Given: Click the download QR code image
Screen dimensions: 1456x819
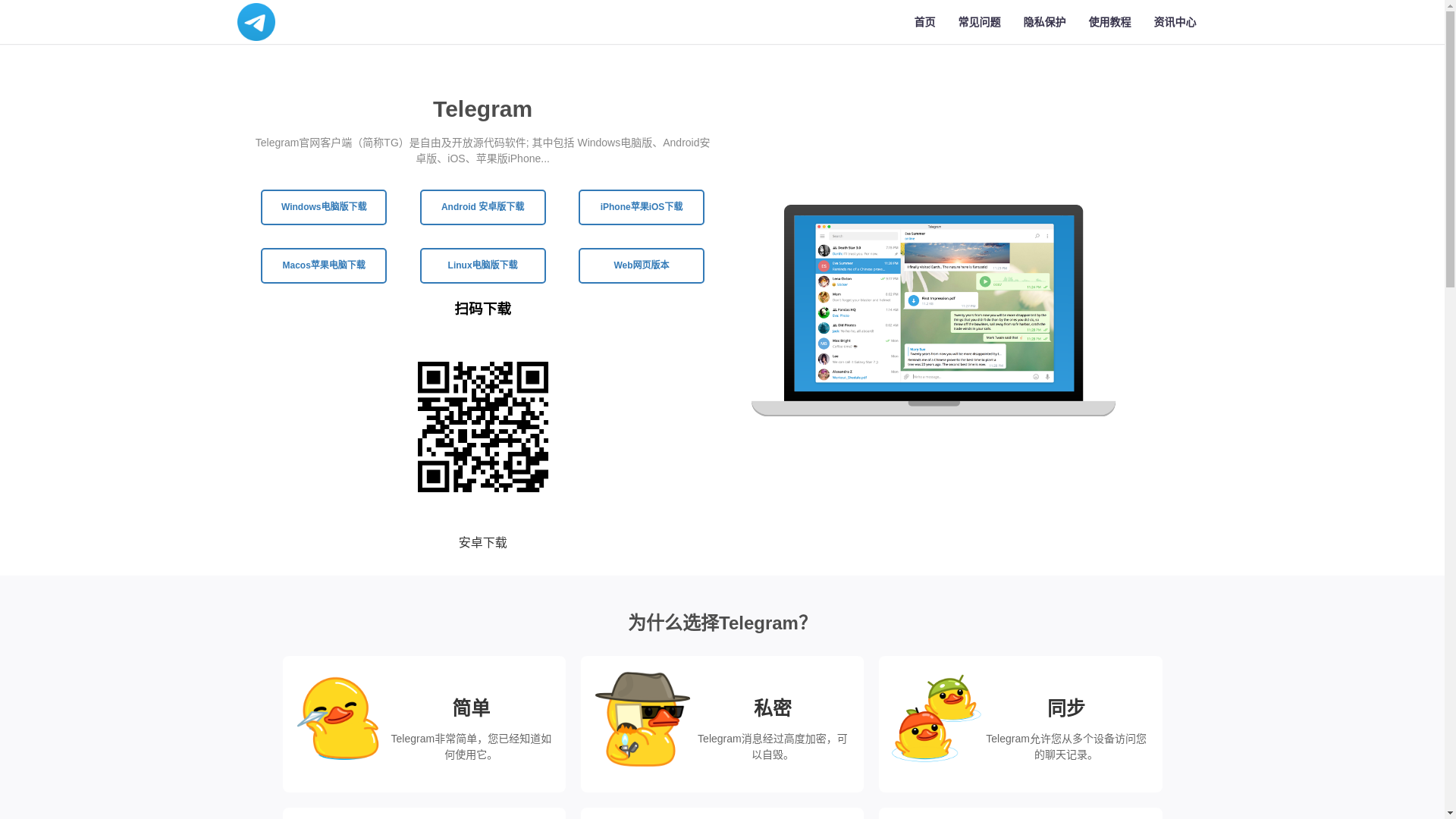Looking at the screenshot, I should [483, 427].
